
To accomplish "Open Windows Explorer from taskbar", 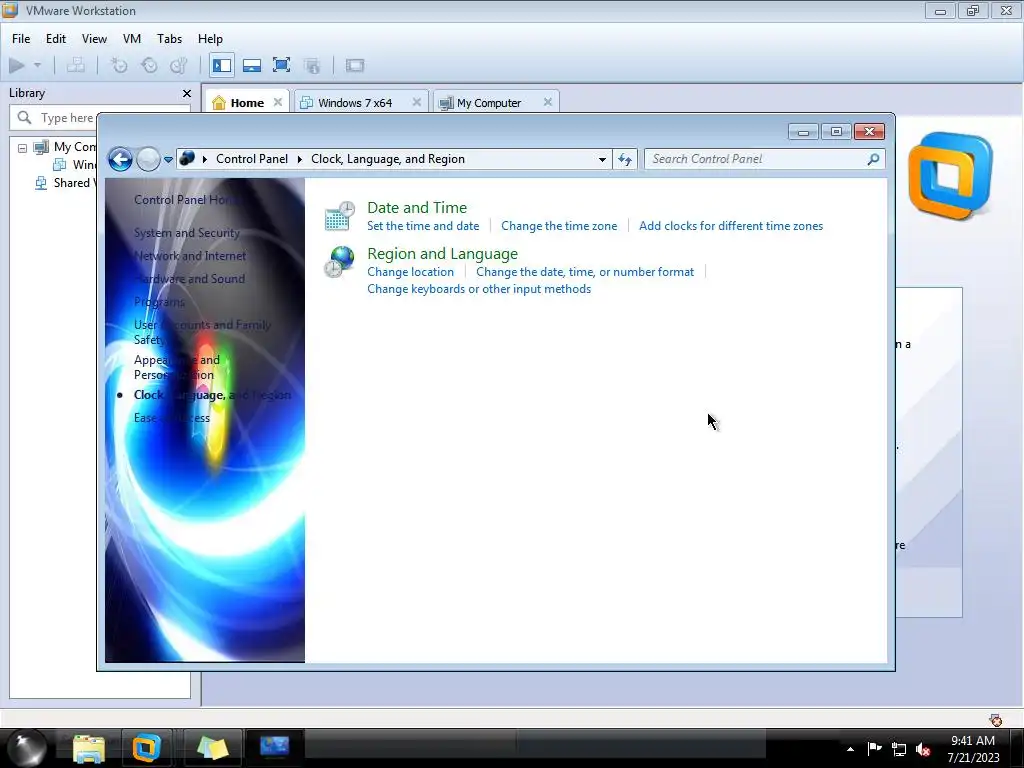I will (89, 748).
